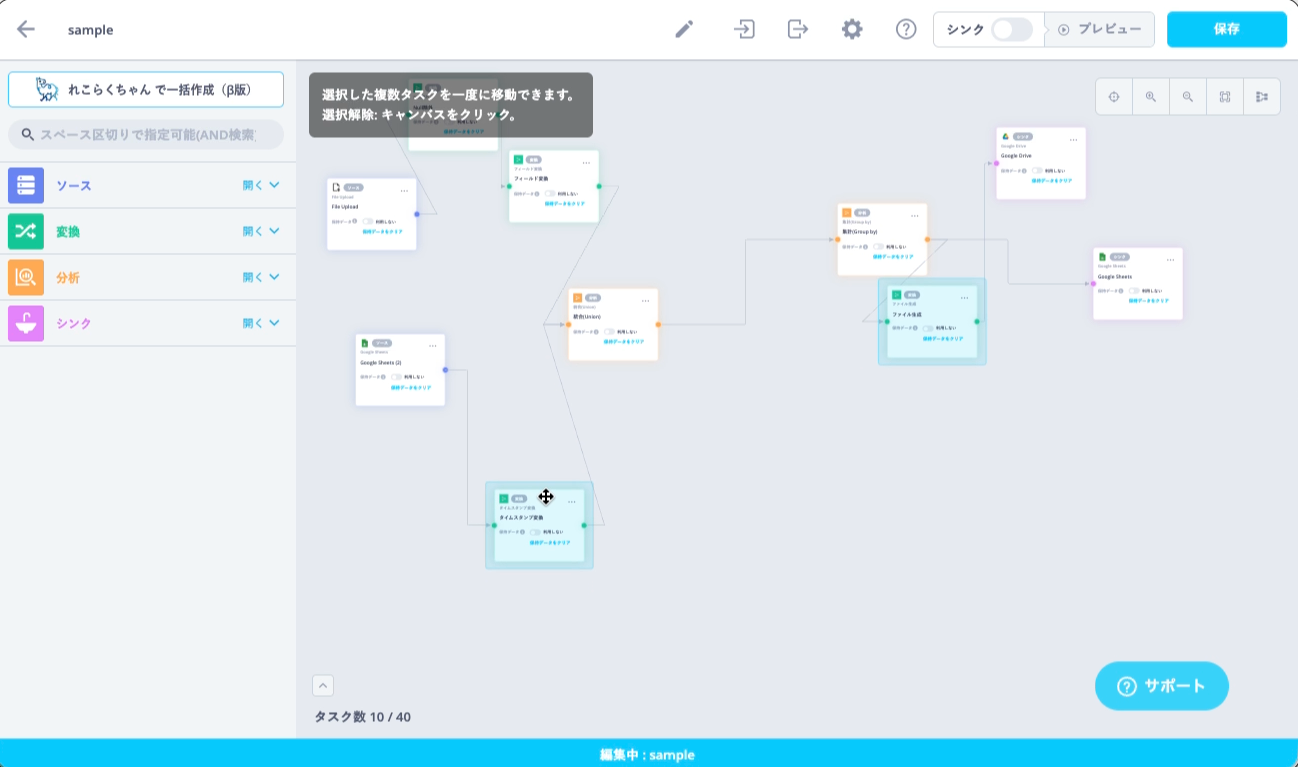Open help via the question mark icon

tap(906, 29)
